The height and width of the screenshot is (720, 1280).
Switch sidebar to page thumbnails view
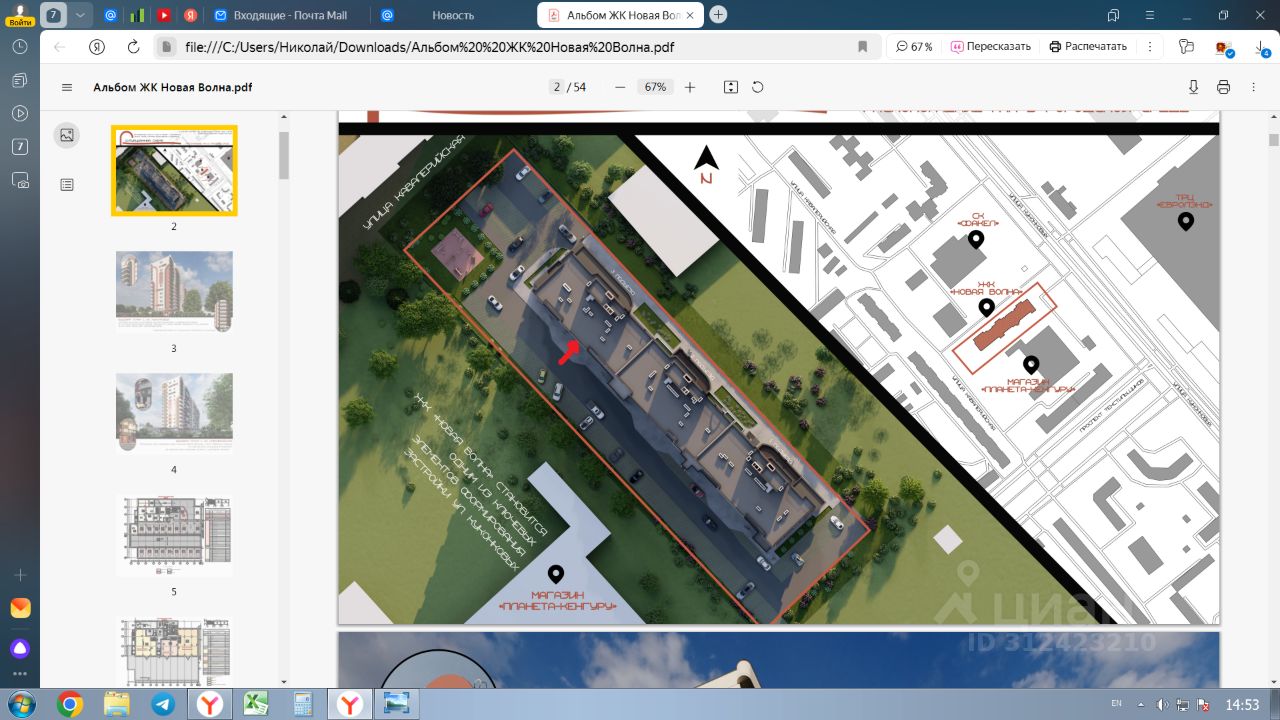tap(67, 135)
